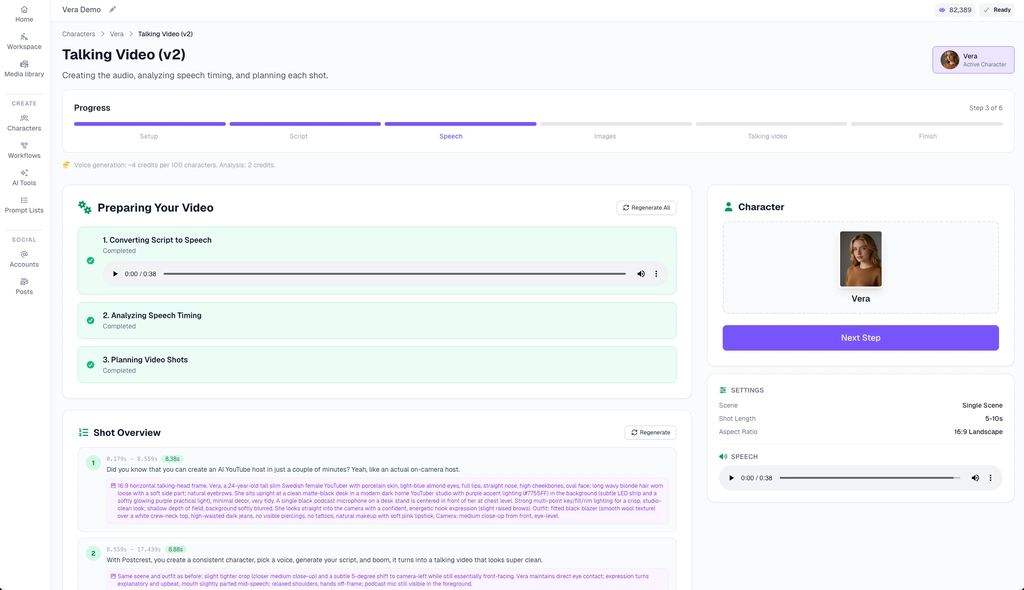
Task: Click the Next Step button
Action: tap(860, 338)
